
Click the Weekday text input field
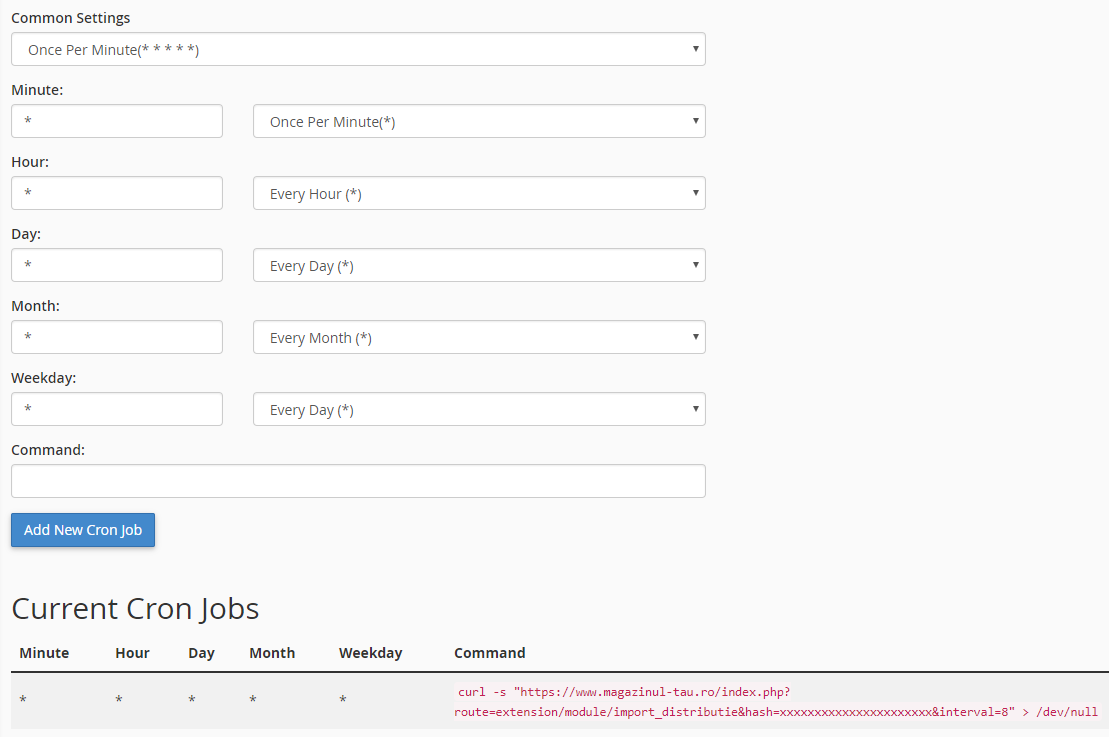(x=117, y=409)
